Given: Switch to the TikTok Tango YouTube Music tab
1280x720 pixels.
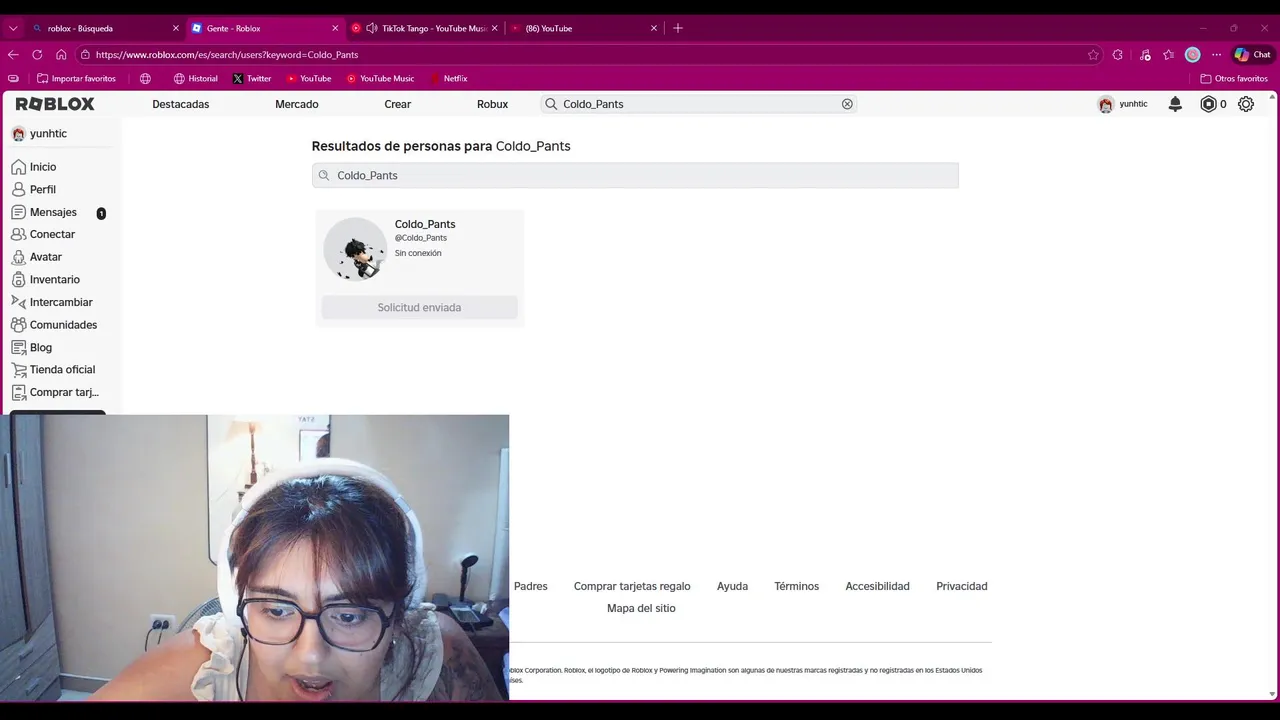Looking at the screenshot, I should pos(424,28).
